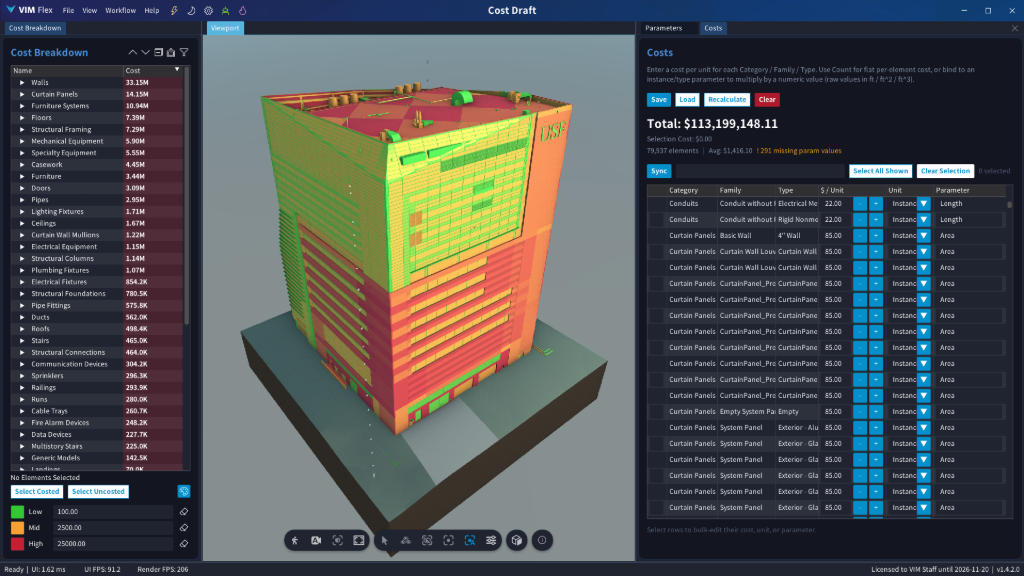Screen dimensions: 1024x576
Task: Open the View menu
Action: pos(89,10)
